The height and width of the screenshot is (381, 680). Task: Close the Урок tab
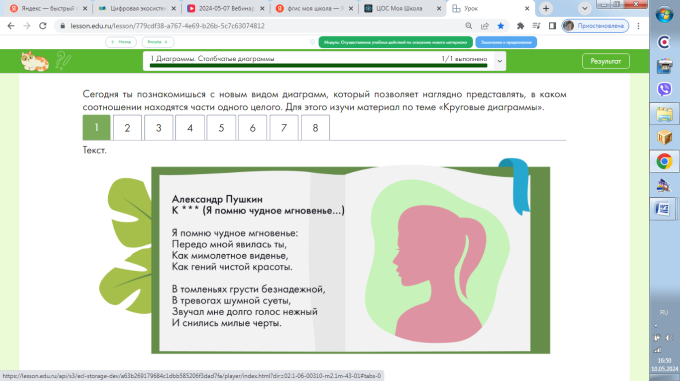click(527, 8)
